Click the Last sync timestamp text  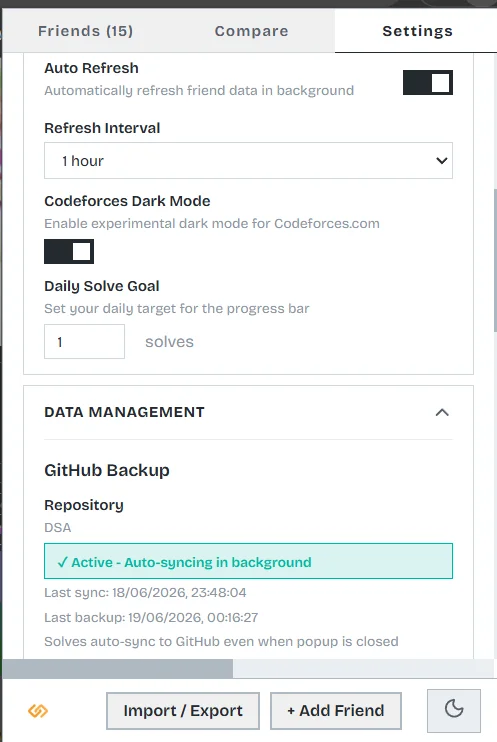tap(145, 592)
